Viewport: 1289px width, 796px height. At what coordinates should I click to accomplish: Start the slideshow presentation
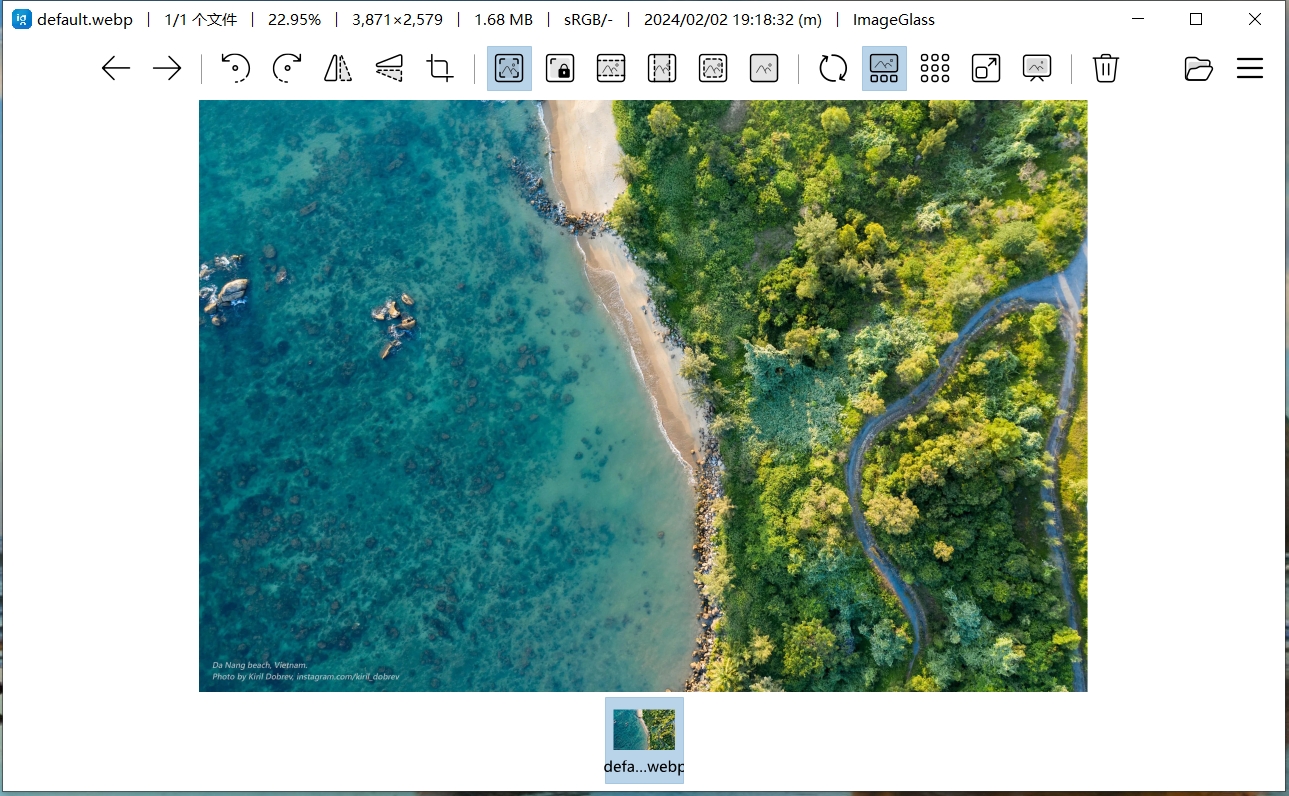[1037, 68]
